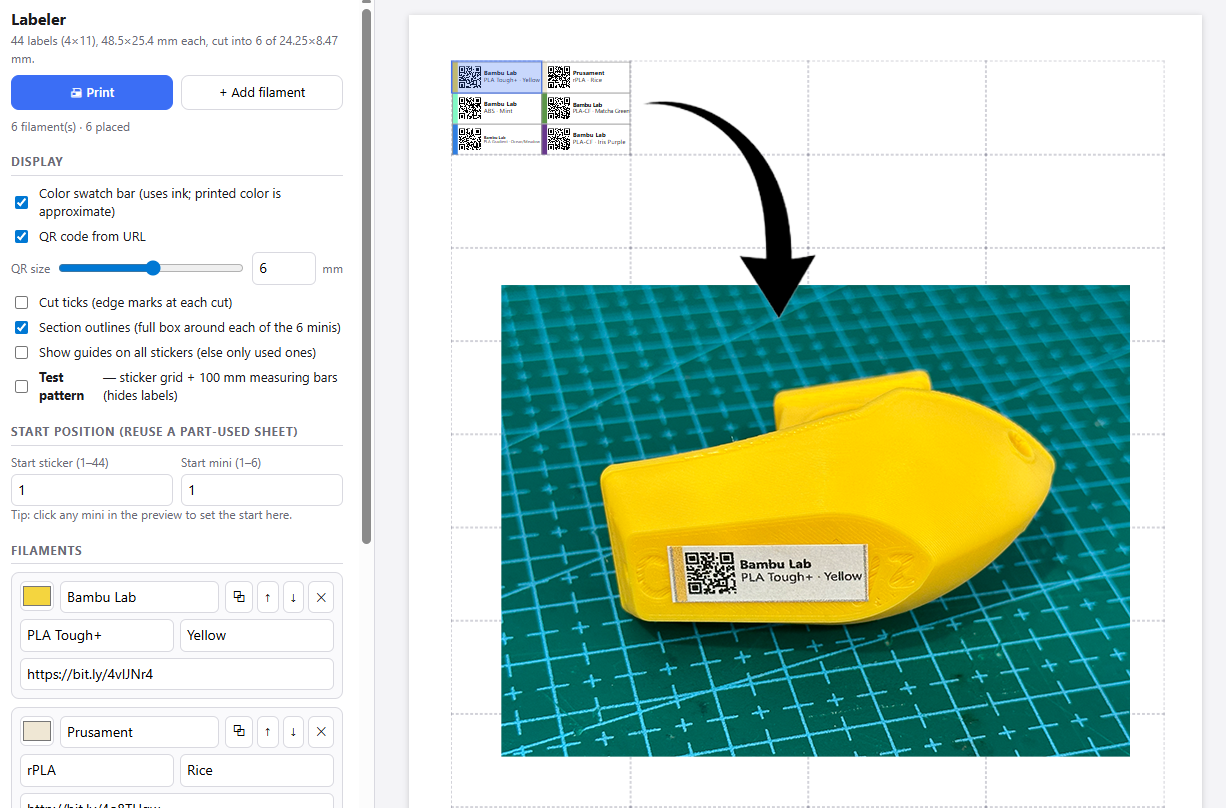Move the Prusament filament down

click(293, 732)
